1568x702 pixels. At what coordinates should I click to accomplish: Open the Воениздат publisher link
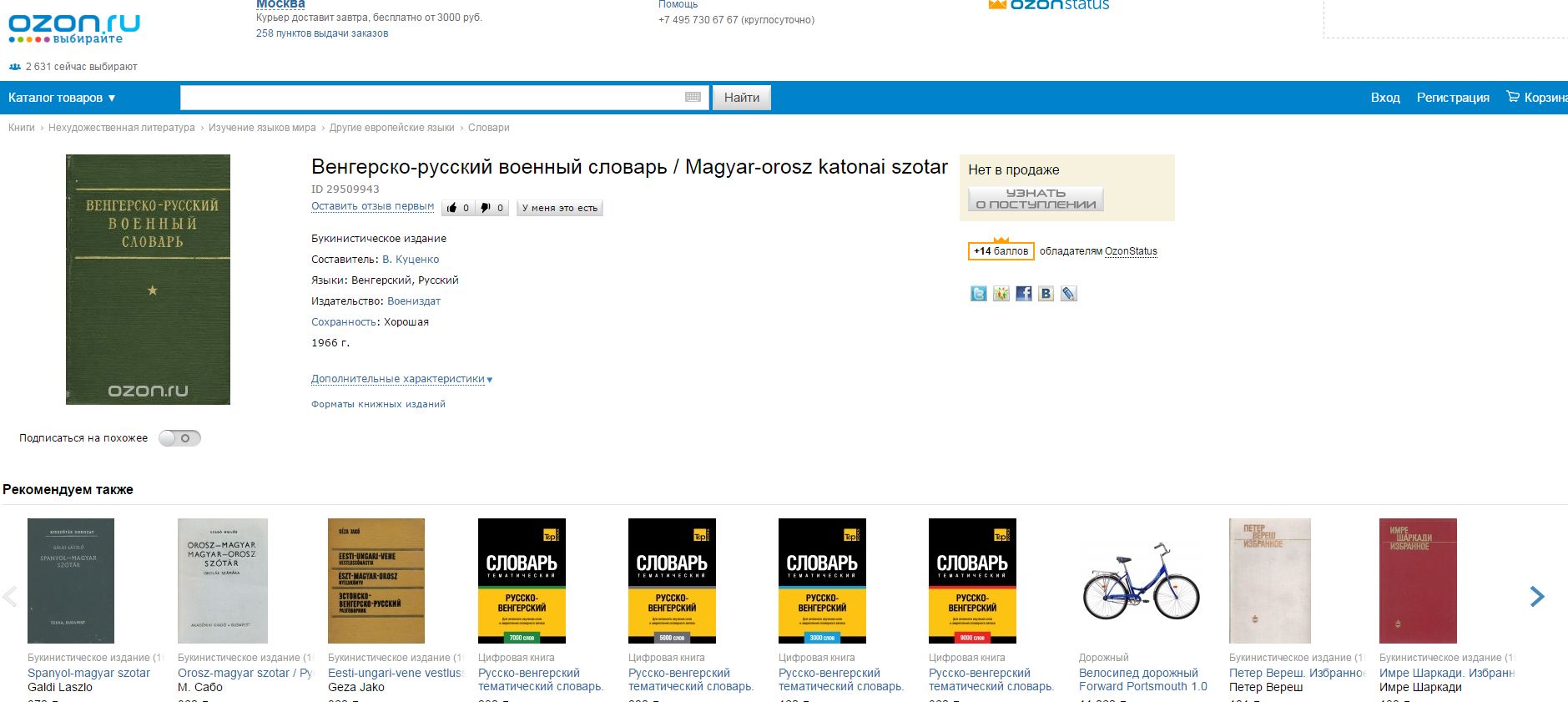[x=414, y=301]
